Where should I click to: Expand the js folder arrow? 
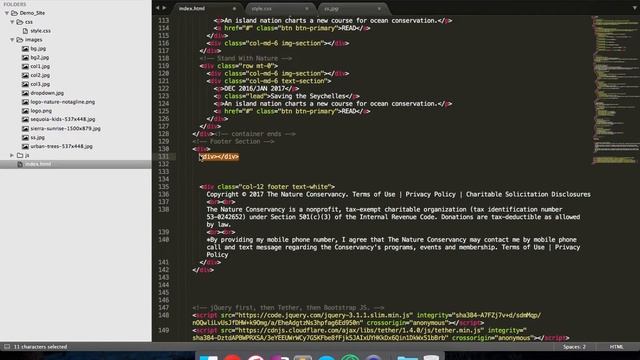(x=12, y=156)
